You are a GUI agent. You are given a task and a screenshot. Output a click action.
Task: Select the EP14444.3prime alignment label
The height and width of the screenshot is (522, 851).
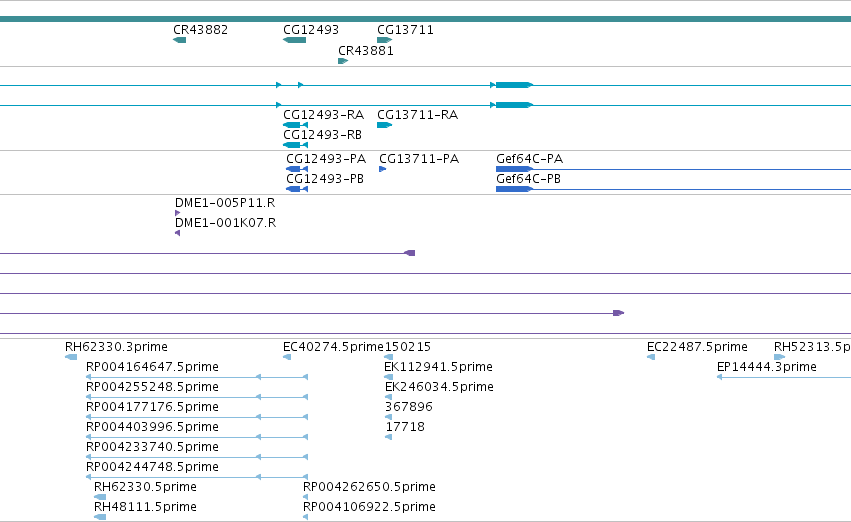pyautogui.click(x=767, y=367)
